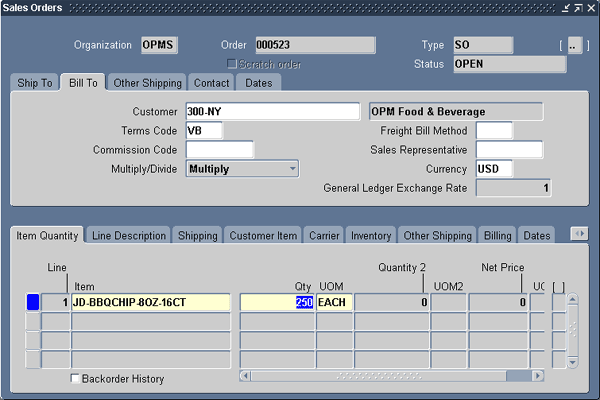Click the horizontal scrollbar left arrow
The image size is (600, 400).
tap(245, 376)
